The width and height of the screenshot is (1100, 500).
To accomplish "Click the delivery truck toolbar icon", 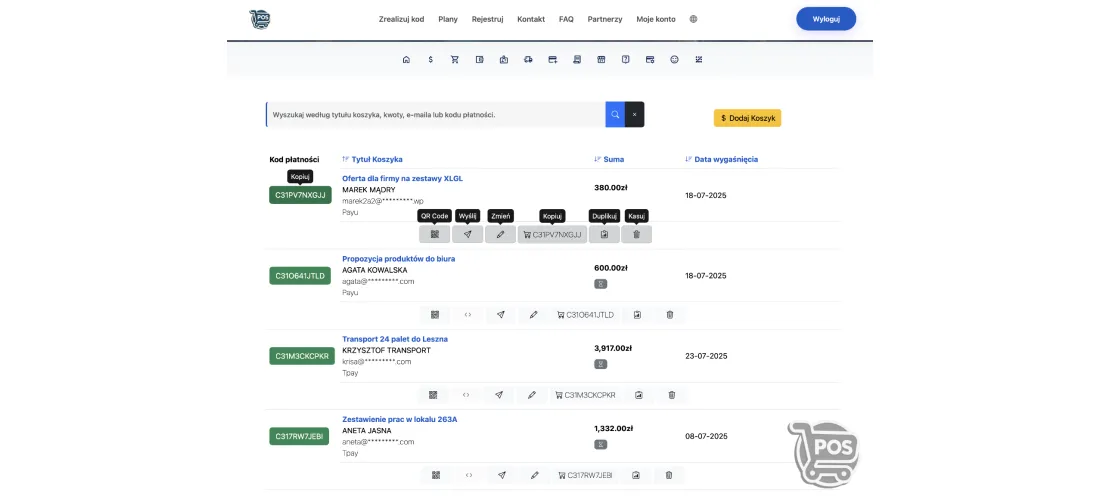I will coord(528,60).
